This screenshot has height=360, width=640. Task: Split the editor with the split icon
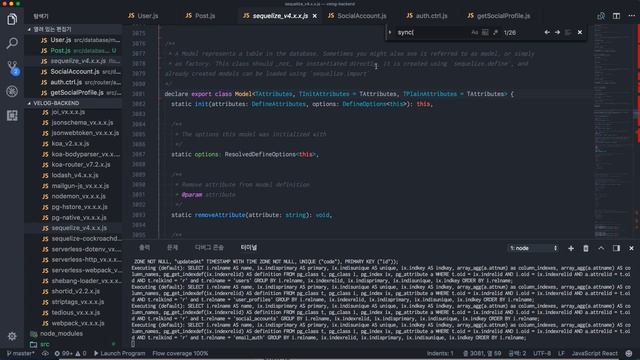pos(616,16)
